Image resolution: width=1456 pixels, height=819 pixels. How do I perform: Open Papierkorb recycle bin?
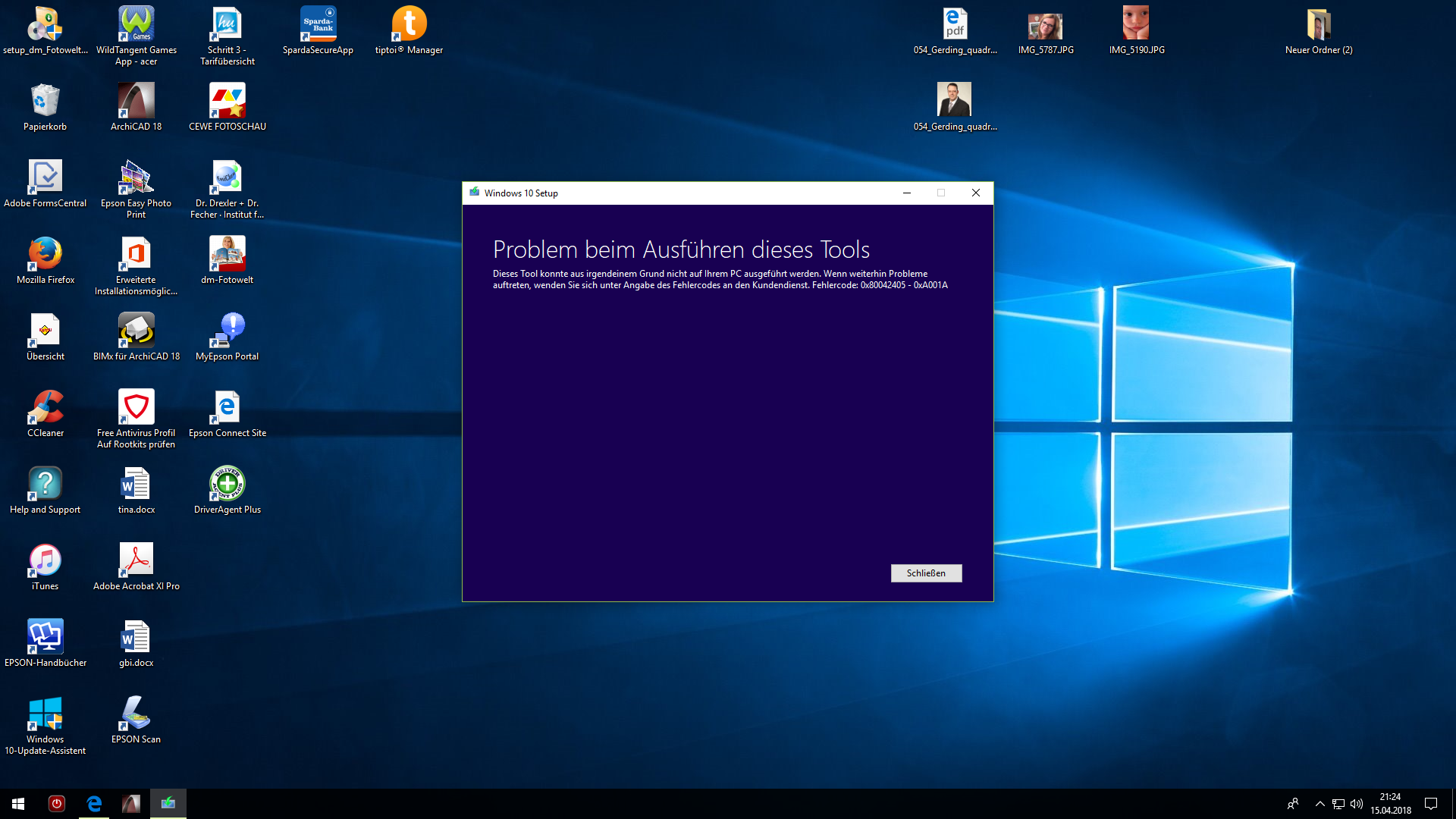(45, 108)
